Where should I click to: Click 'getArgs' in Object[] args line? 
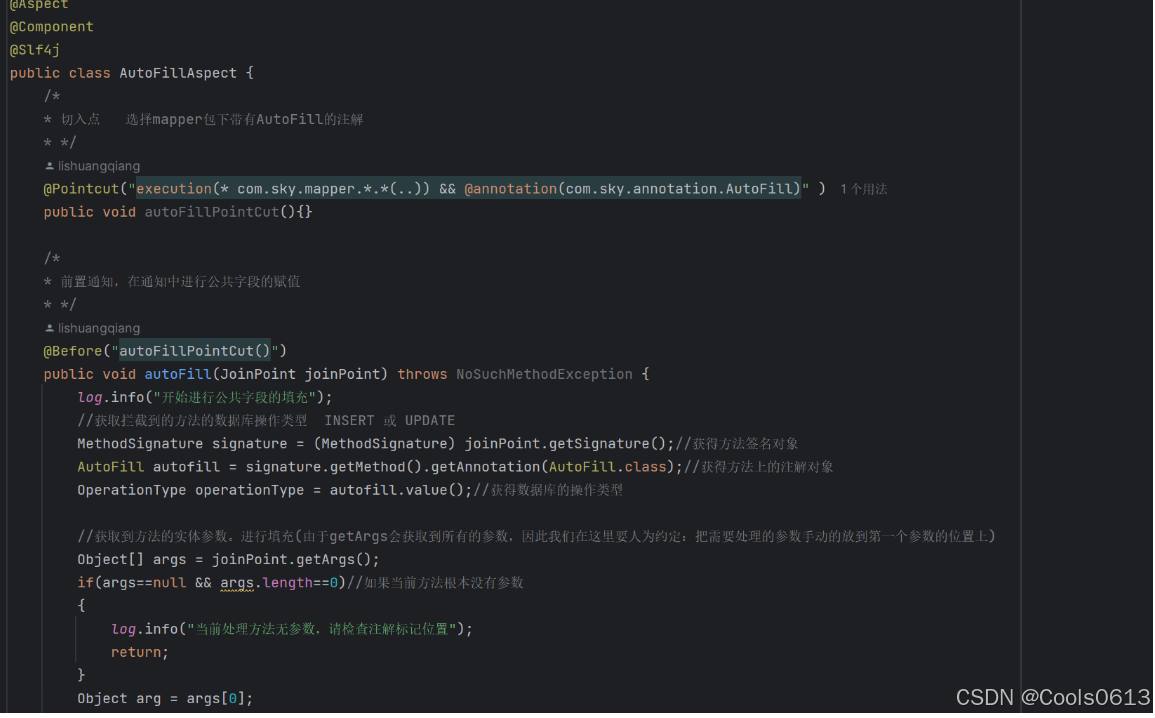[x=326, y=560]
